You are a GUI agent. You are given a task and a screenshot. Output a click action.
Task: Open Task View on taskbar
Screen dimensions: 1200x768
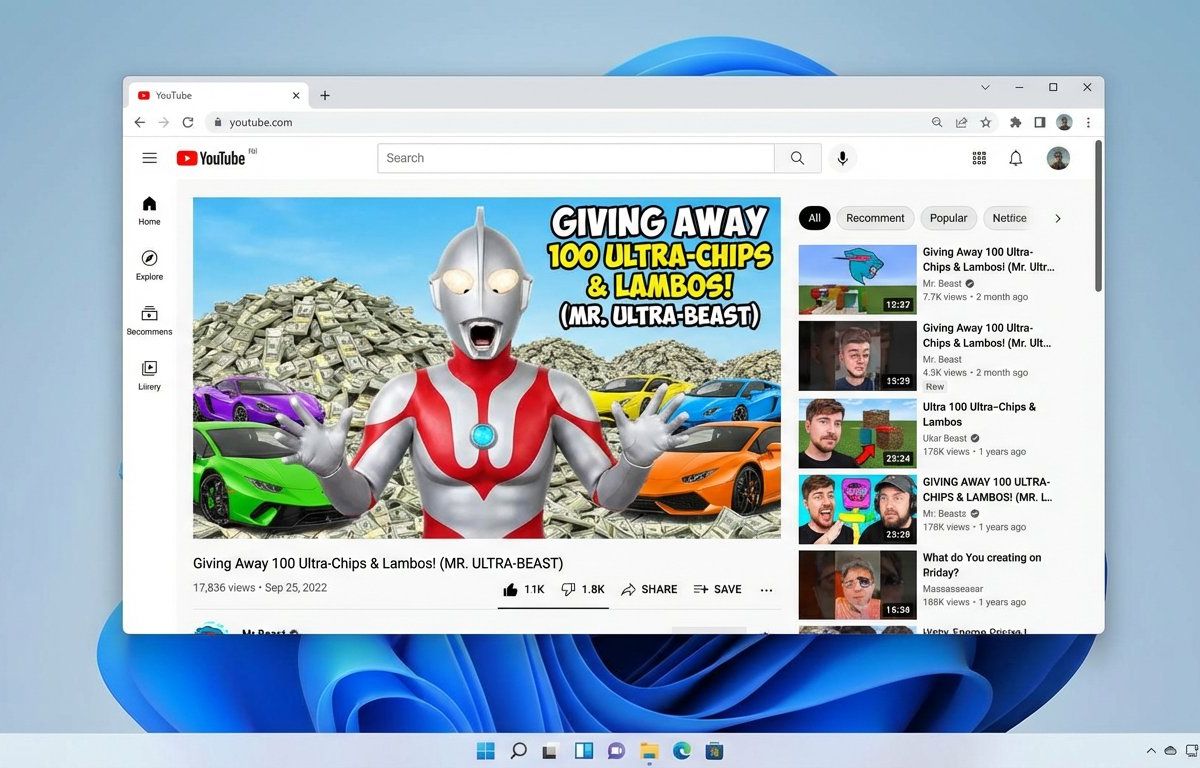(x=550, y=750)
